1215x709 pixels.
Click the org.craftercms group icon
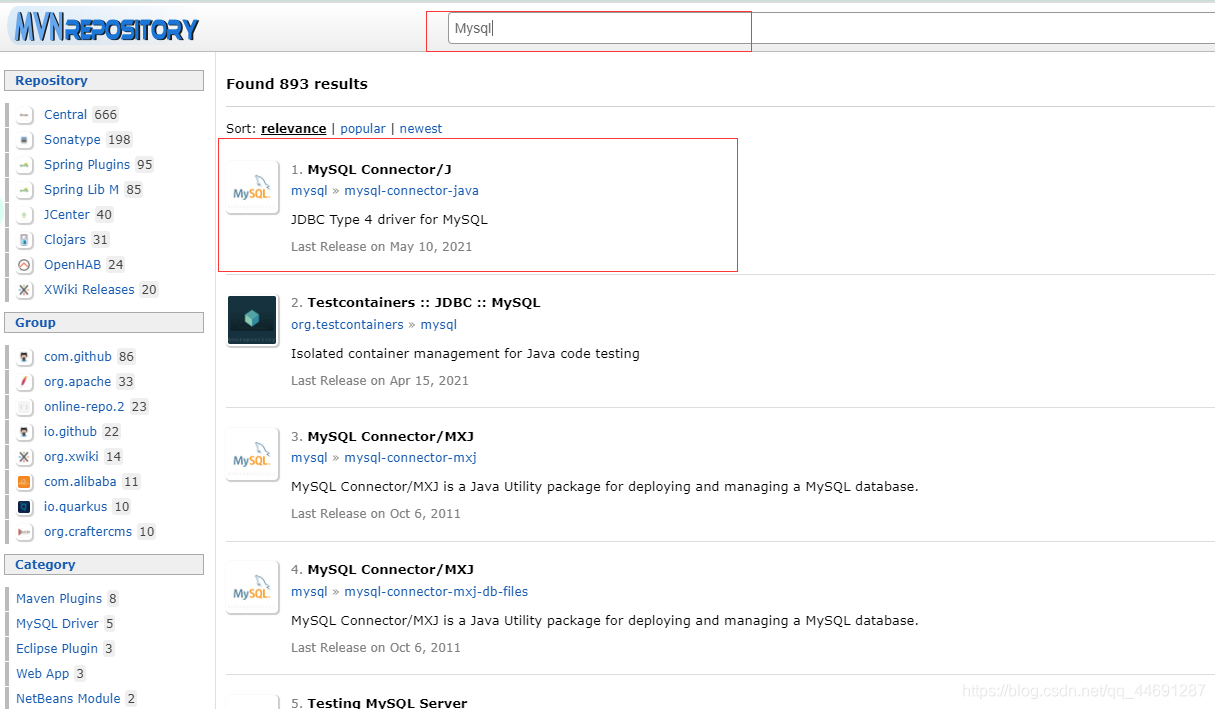(x=25, y=532)
